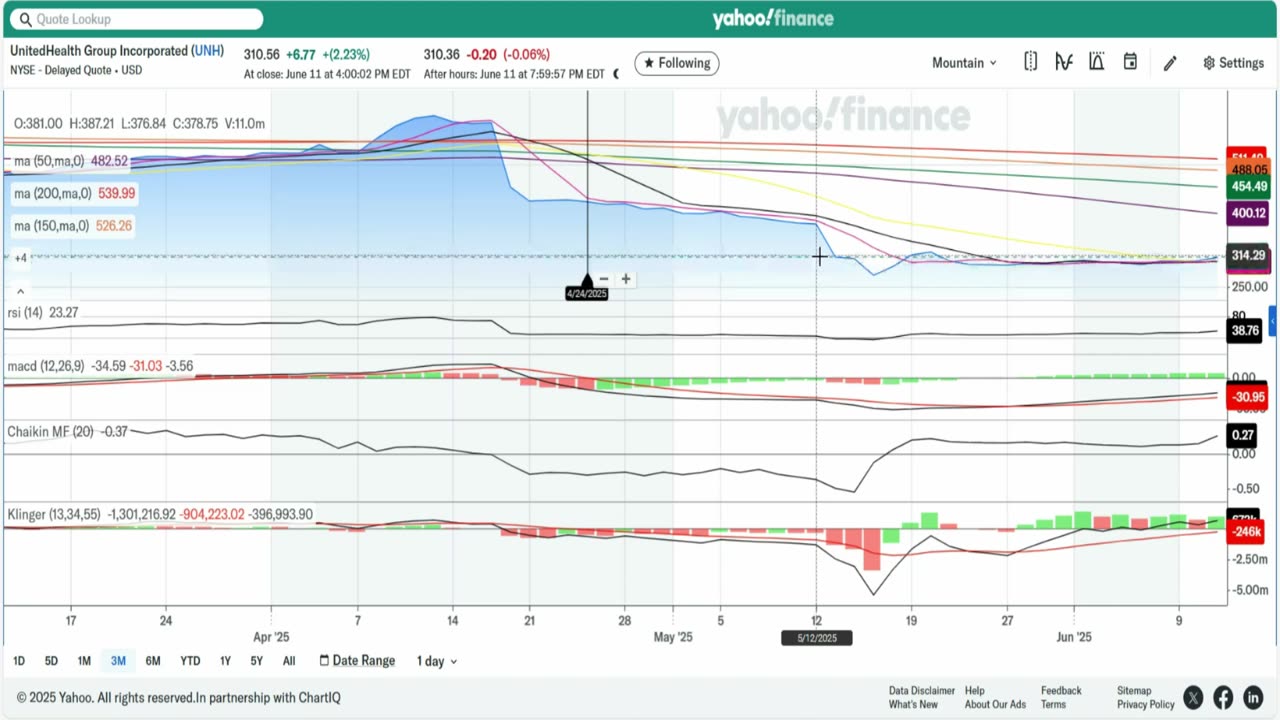Select the 5Y range tab
Image resolution: width=1280 pixels, height=720 pixels.
(257, 661)
